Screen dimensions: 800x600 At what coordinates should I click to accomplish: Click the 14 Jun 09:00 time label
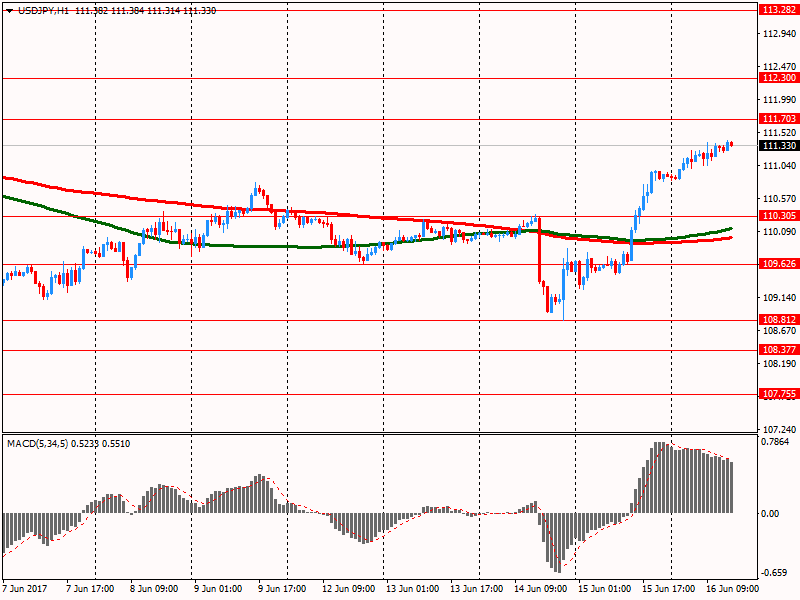pyautogui.click(x=540, y=588)
